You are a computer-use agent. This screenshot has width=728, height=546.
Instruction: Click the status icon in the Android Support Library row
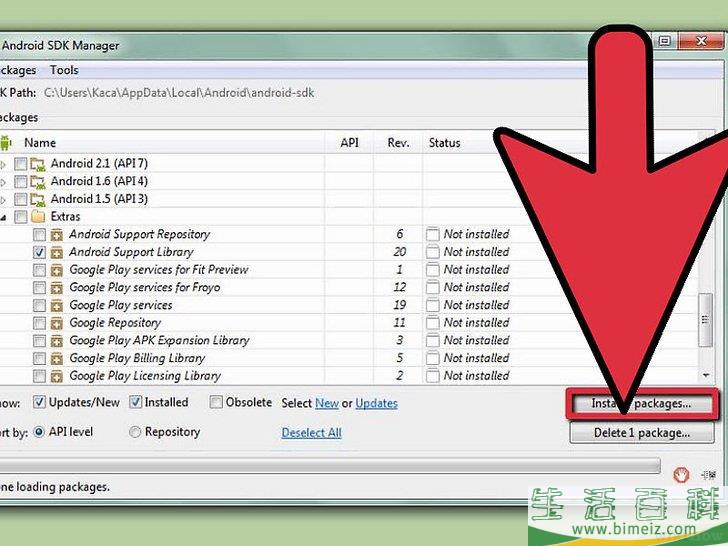tap(432, 252)
